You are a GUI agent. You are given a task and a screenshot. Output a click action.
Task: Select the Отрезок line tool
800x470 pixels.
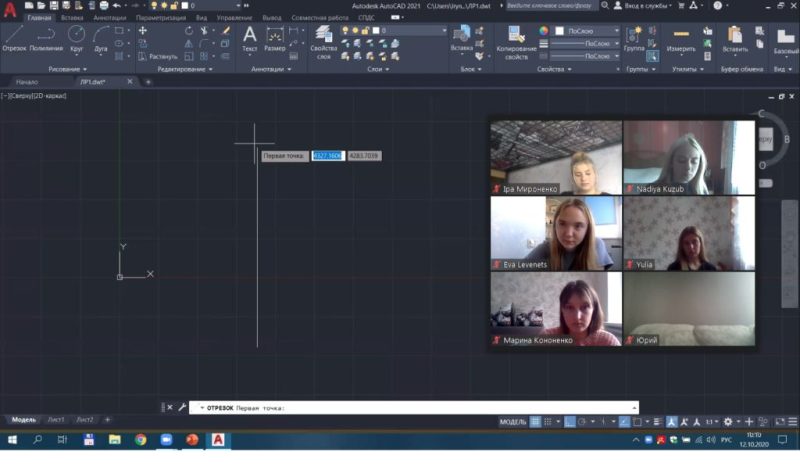click(x=14, y=39)
